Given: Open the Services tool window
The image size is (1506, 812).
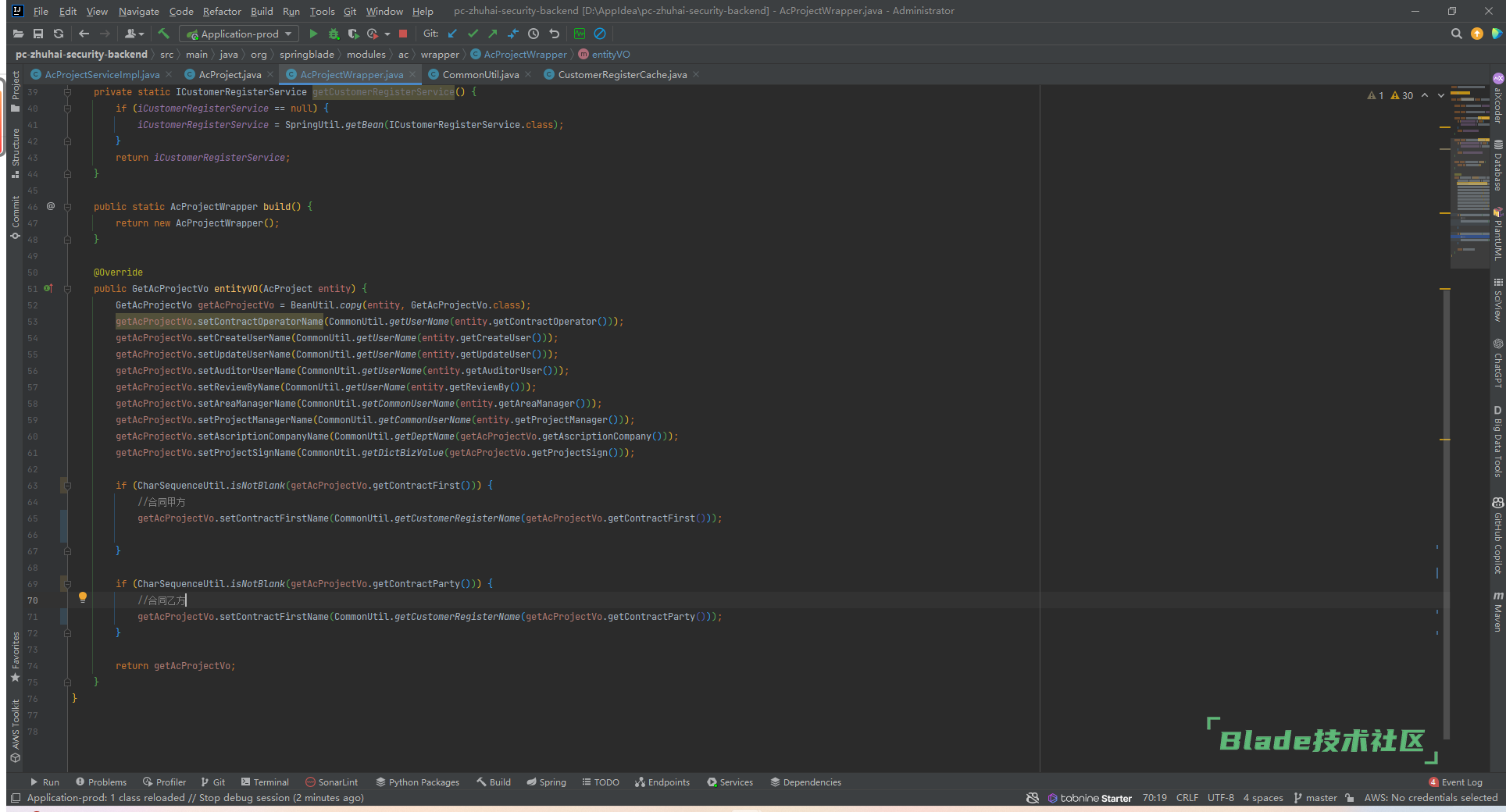Looking at the screenshot, I should [730, 782].
